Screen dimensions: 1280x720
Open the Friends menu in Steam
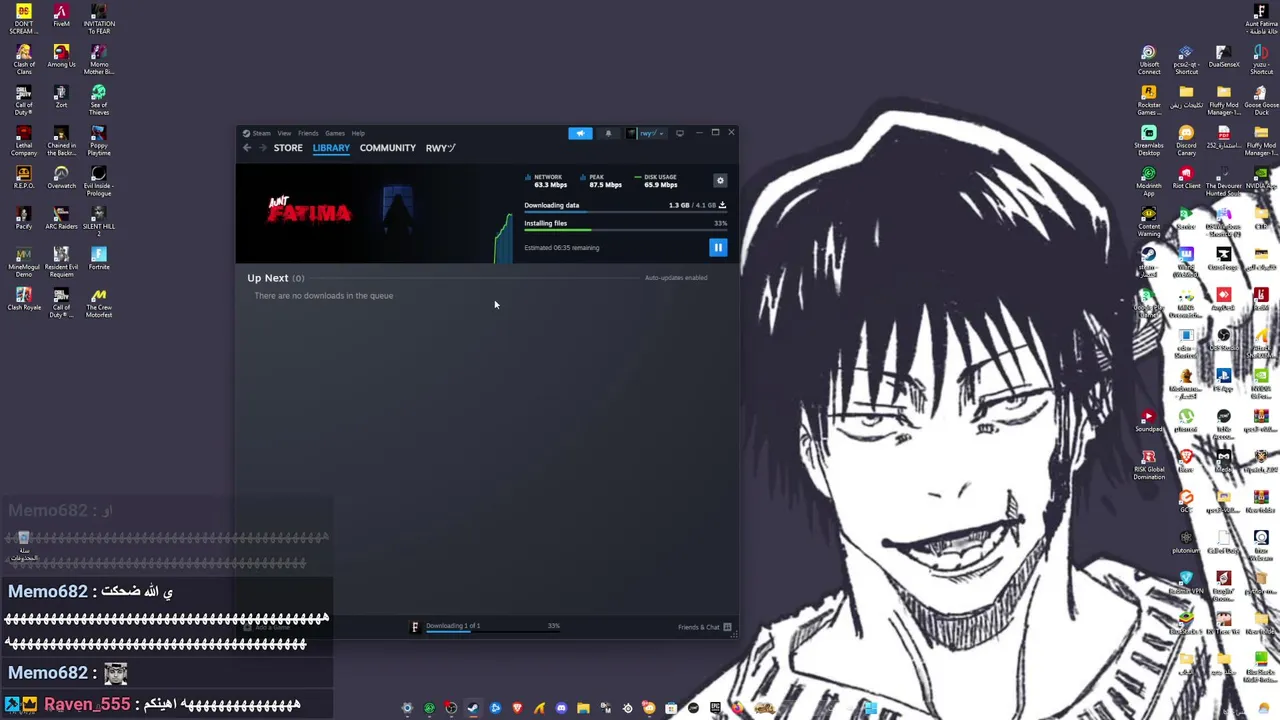click(308, 133)
